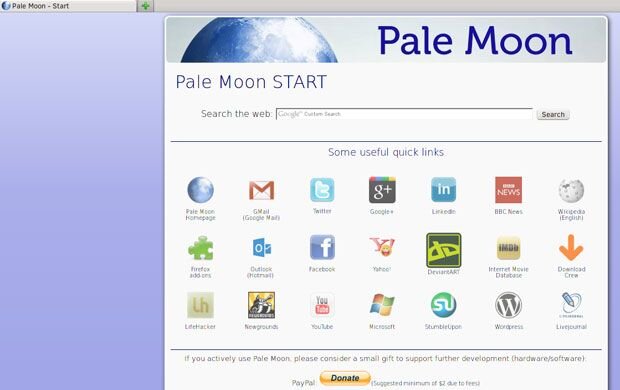Open the Wikipedia globe icon
Image resolution: width=620 pixels, height=390 pixels.
pyautogui.click(x=571, y=190)
